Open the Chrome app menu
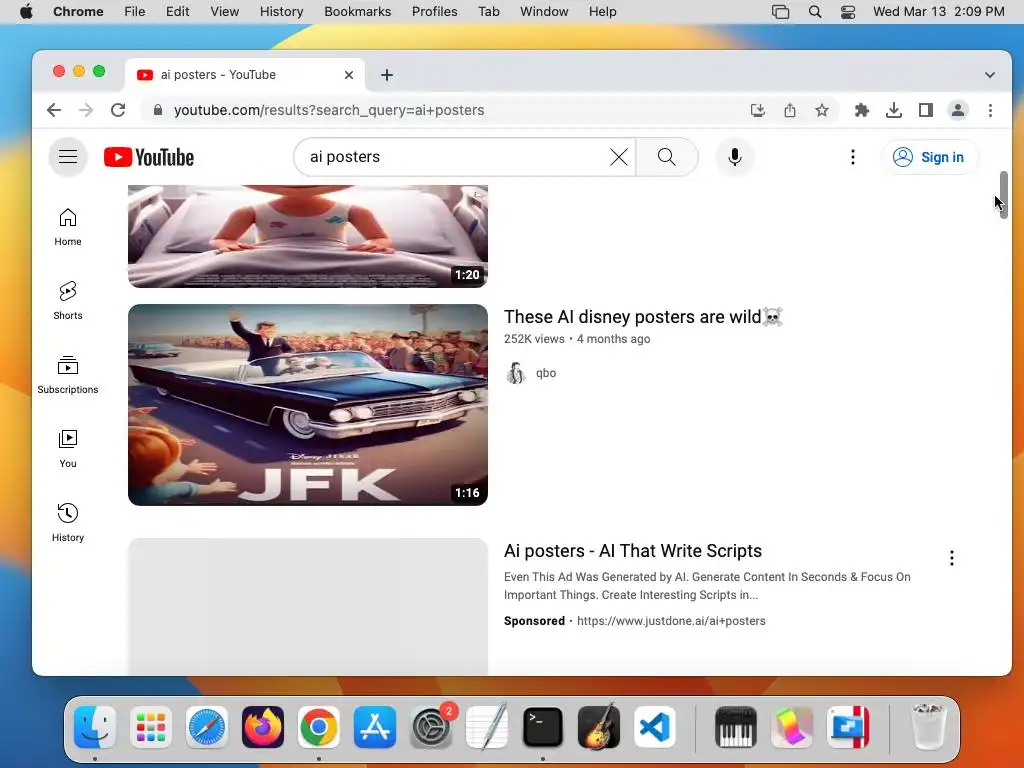The width and height of the screenshot is (1024, 768). 78,12
